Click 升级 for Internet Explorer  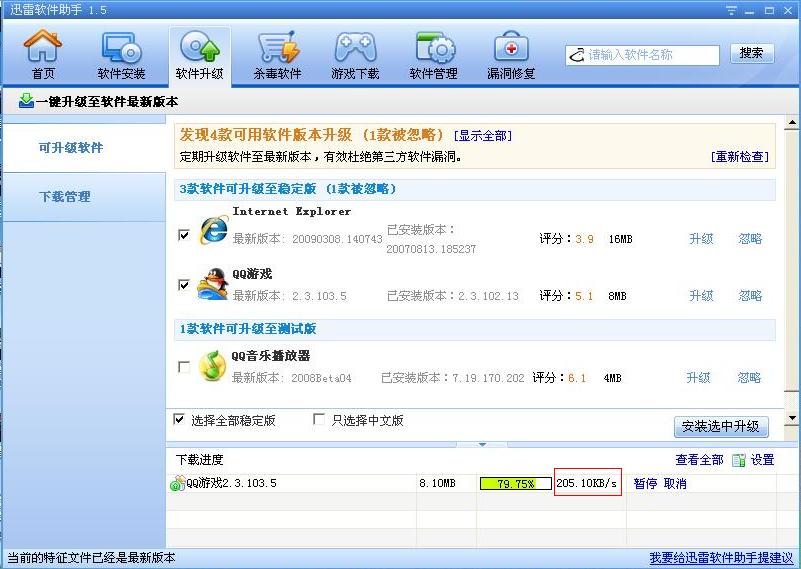[x=701, y=239]
